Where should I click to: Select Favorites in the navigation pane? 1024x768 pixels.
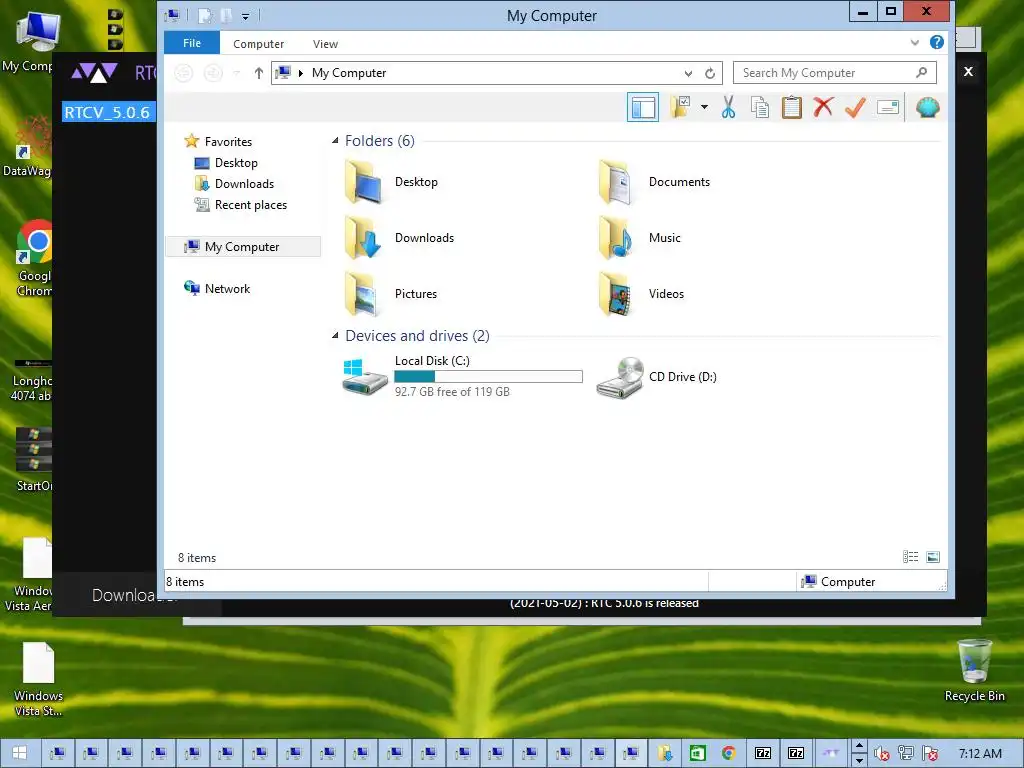coord(228,142)
